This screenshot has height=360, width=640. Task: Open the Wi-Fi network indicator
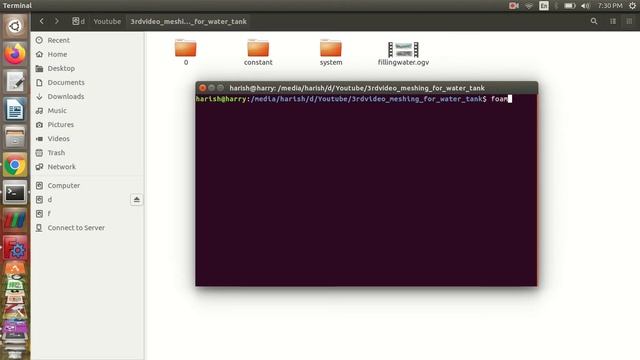pos(529,6)
